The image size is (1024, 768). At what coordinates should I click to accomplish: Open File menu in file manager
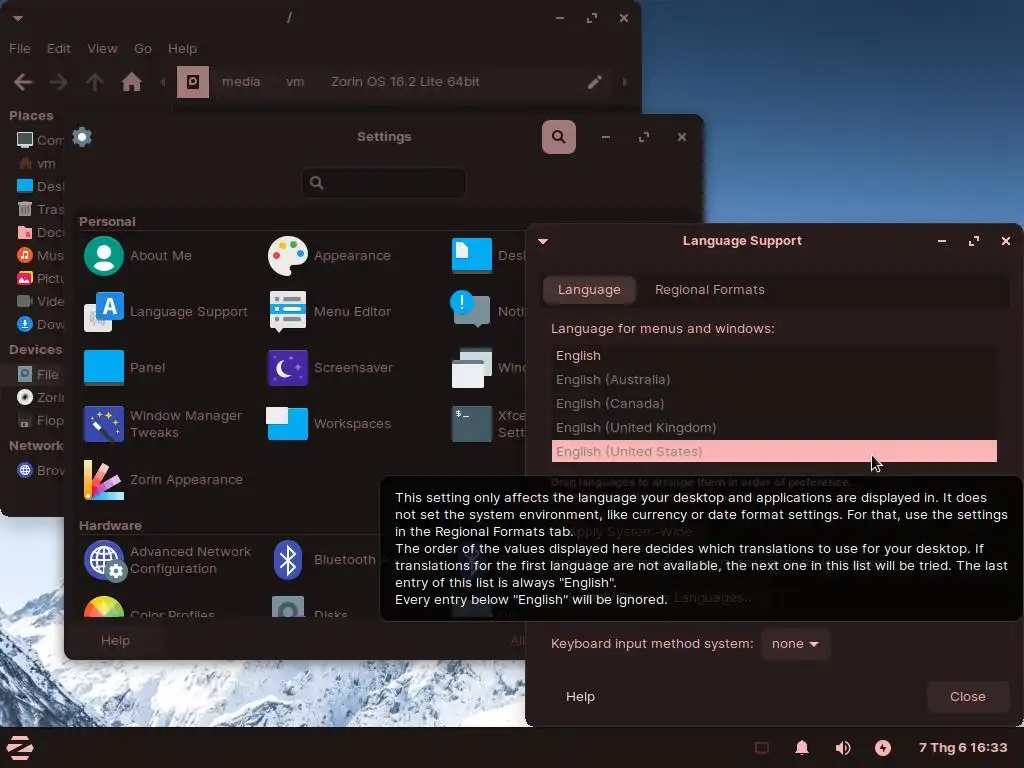pos(20,49)
